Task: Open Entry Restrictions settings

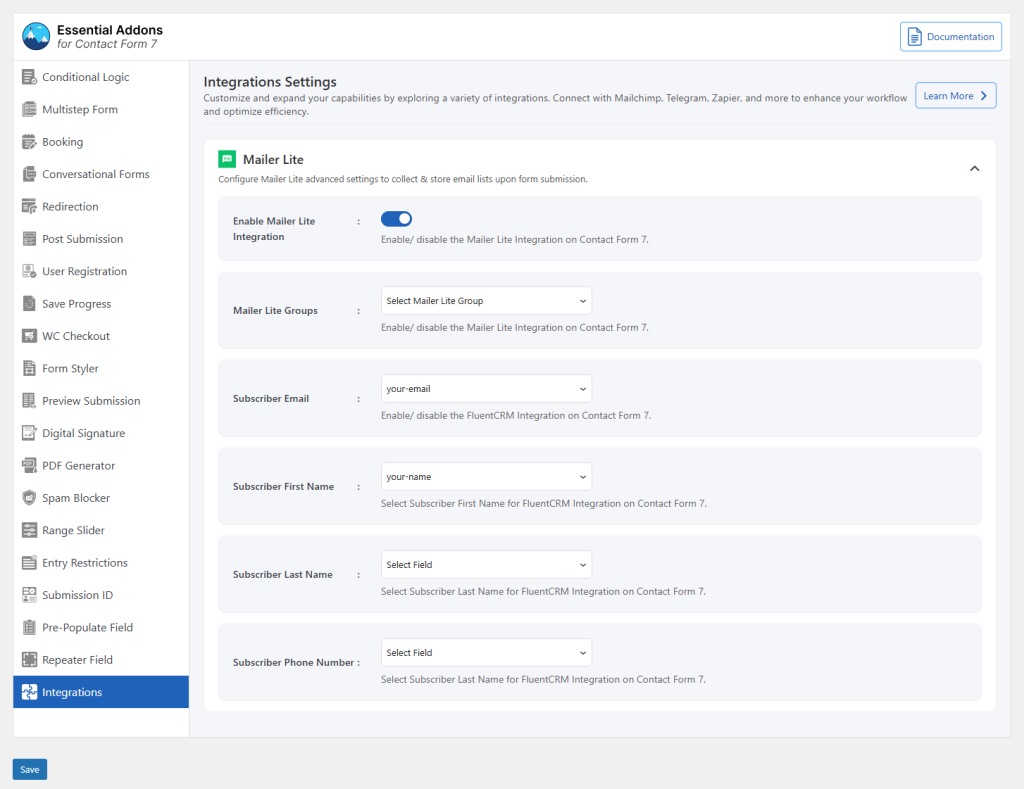Action: tap(101, 562)
